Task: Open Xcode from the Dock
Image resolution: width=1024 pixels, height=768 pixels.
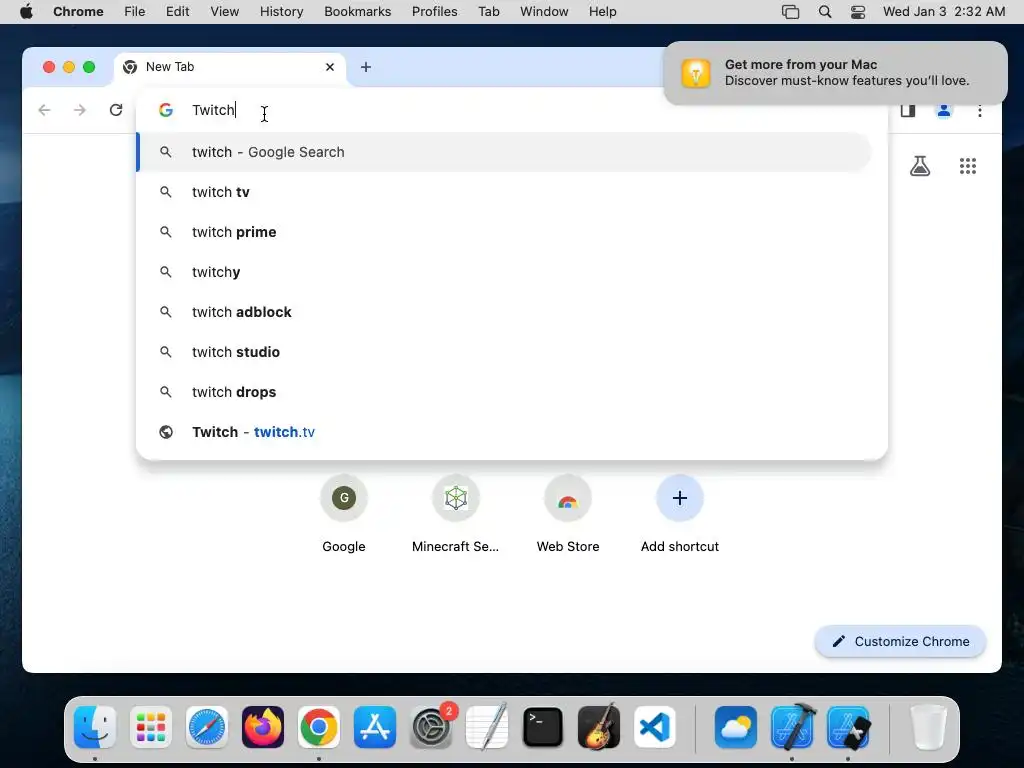Action: click(792, 727)
